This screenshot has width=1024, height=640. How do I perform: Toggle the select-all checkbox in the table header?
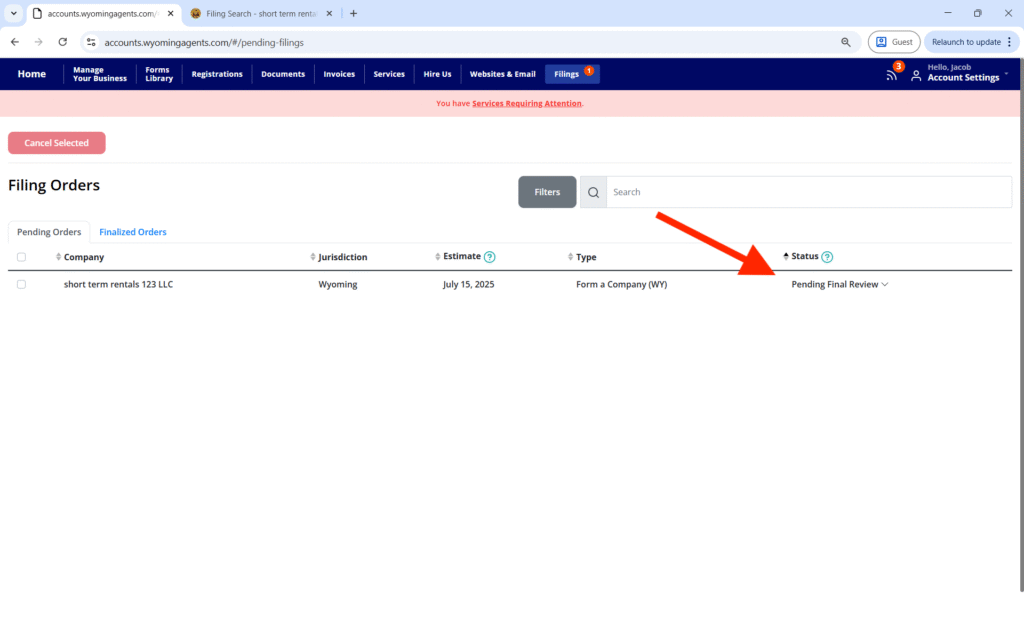point(22,257)
